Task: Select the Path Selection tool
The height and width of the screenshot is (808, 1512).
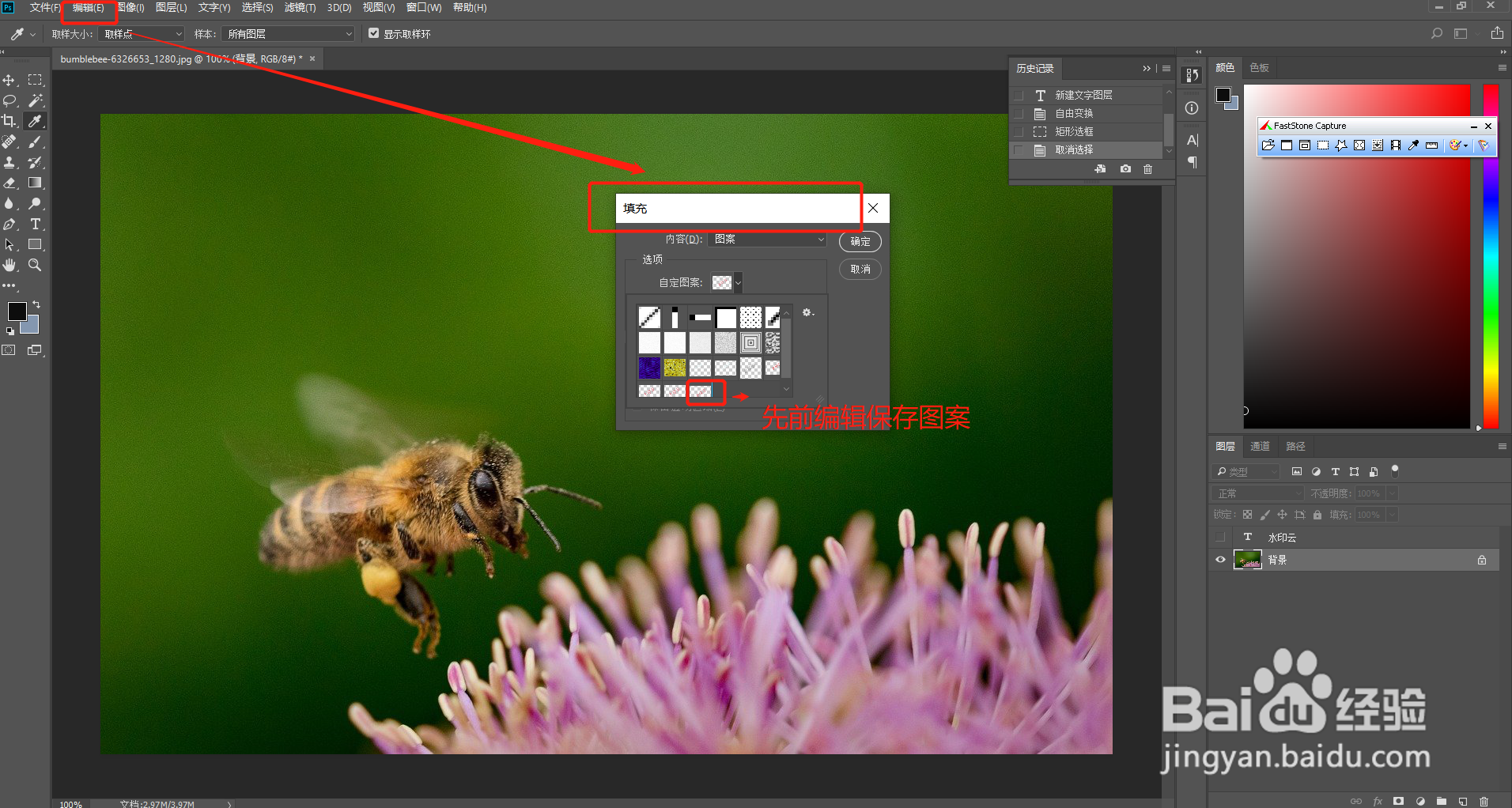Action: [9, 245]
